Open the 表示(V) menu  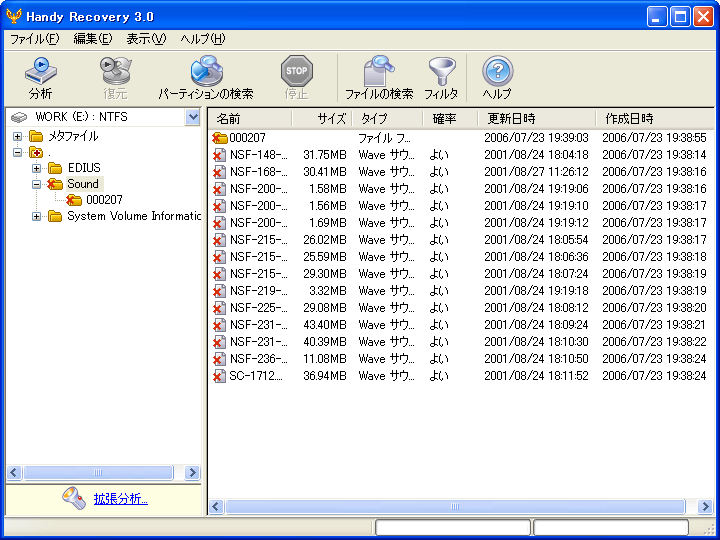[x=146, y=39]
